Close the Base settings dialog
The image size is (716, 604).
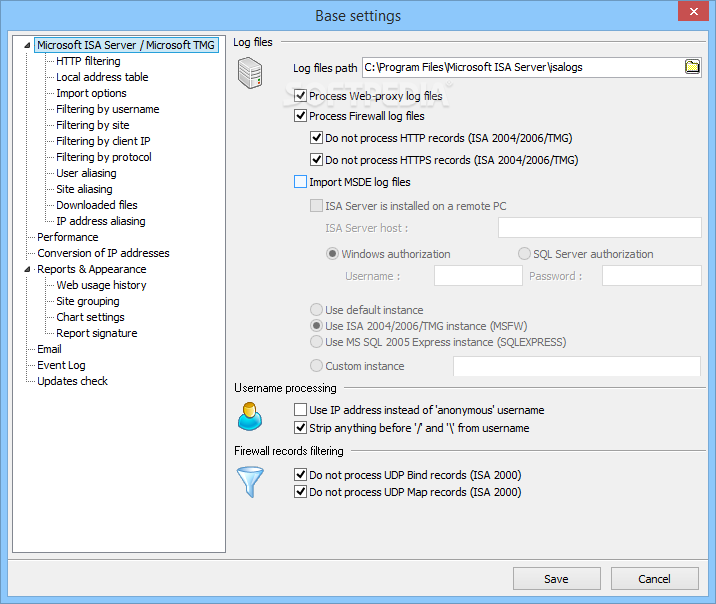693,11
